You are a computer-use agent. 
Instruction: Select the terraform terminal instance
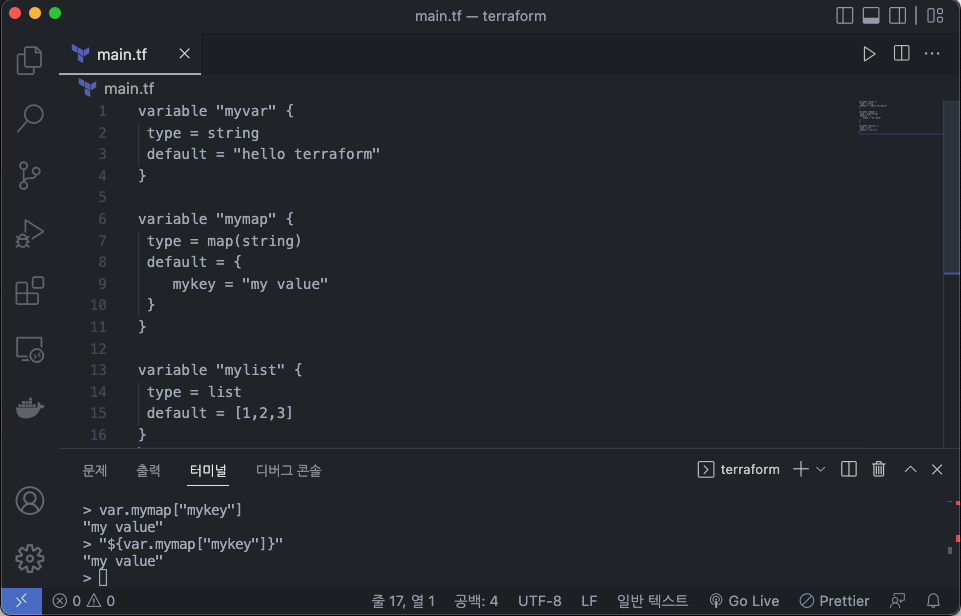(739, 470)
